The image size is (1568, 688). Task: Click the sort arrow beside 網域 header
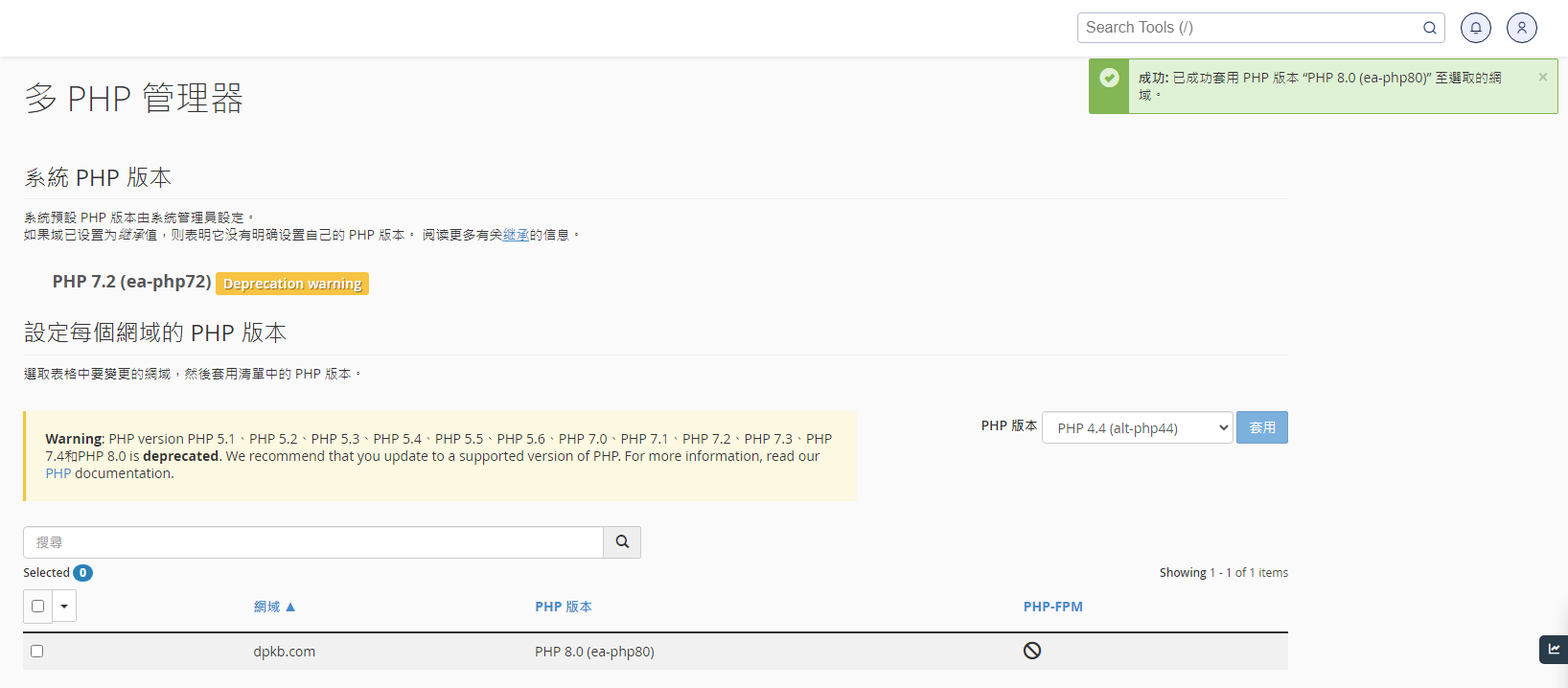290,607
